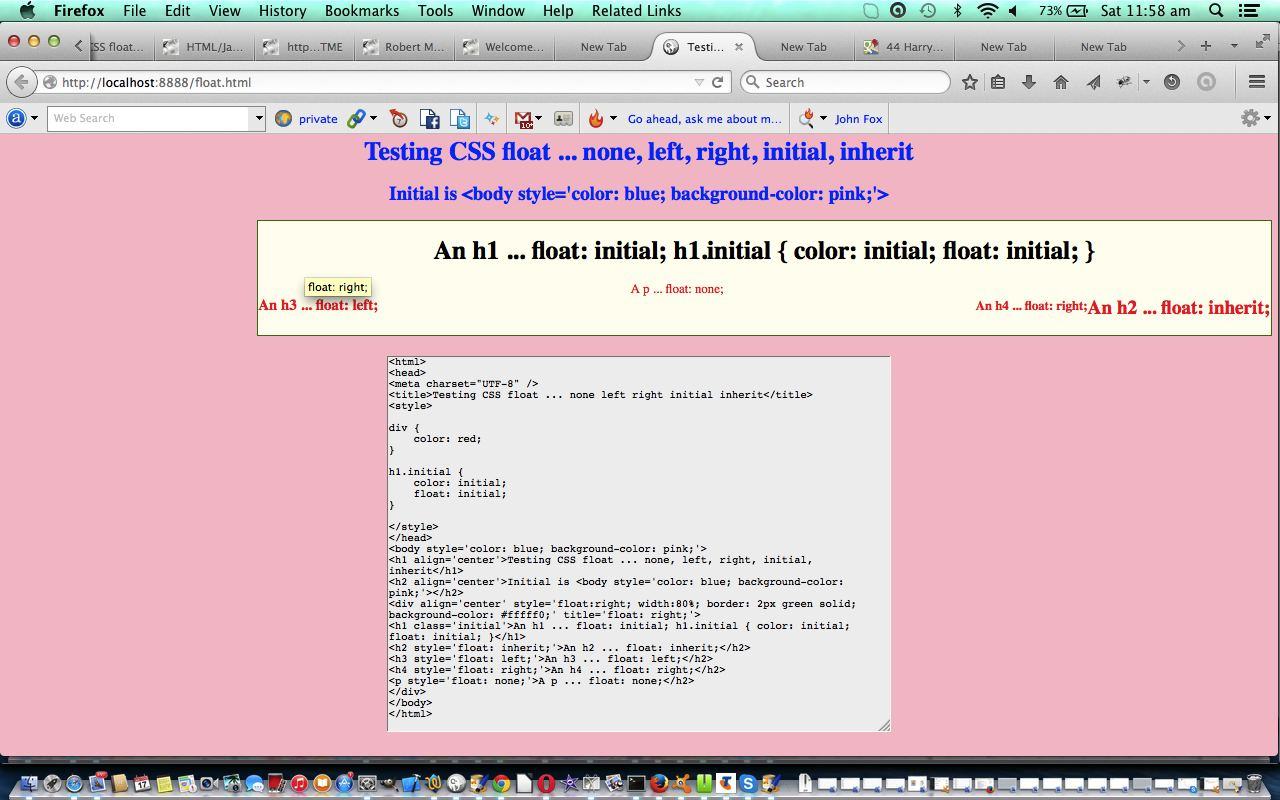Toggle reader view in the address bar

tap(998, 82)
